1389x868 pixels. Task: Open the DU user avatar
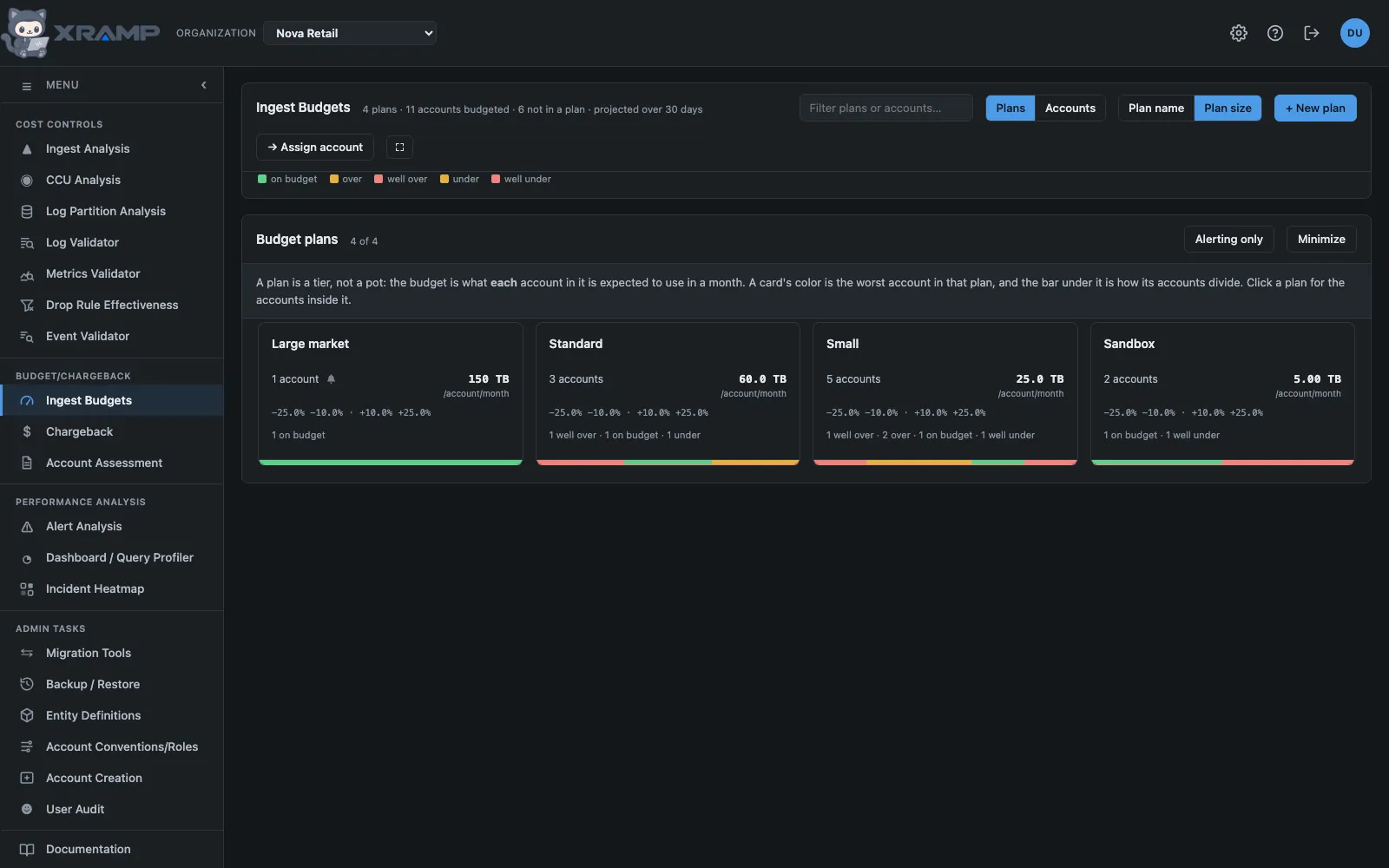pyautogui.click(x=1355, y=33)
